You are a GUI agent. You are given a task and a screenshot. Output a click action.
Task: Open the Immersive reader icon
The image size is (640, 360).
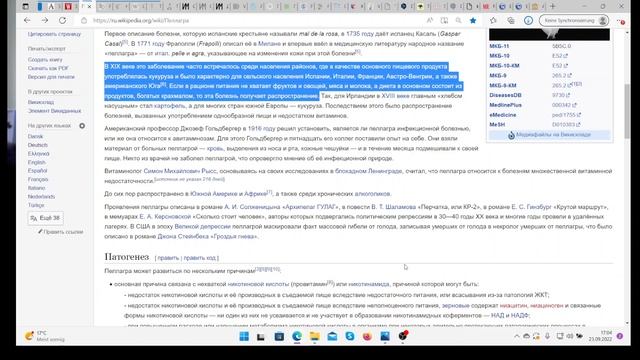click(444, 20)
